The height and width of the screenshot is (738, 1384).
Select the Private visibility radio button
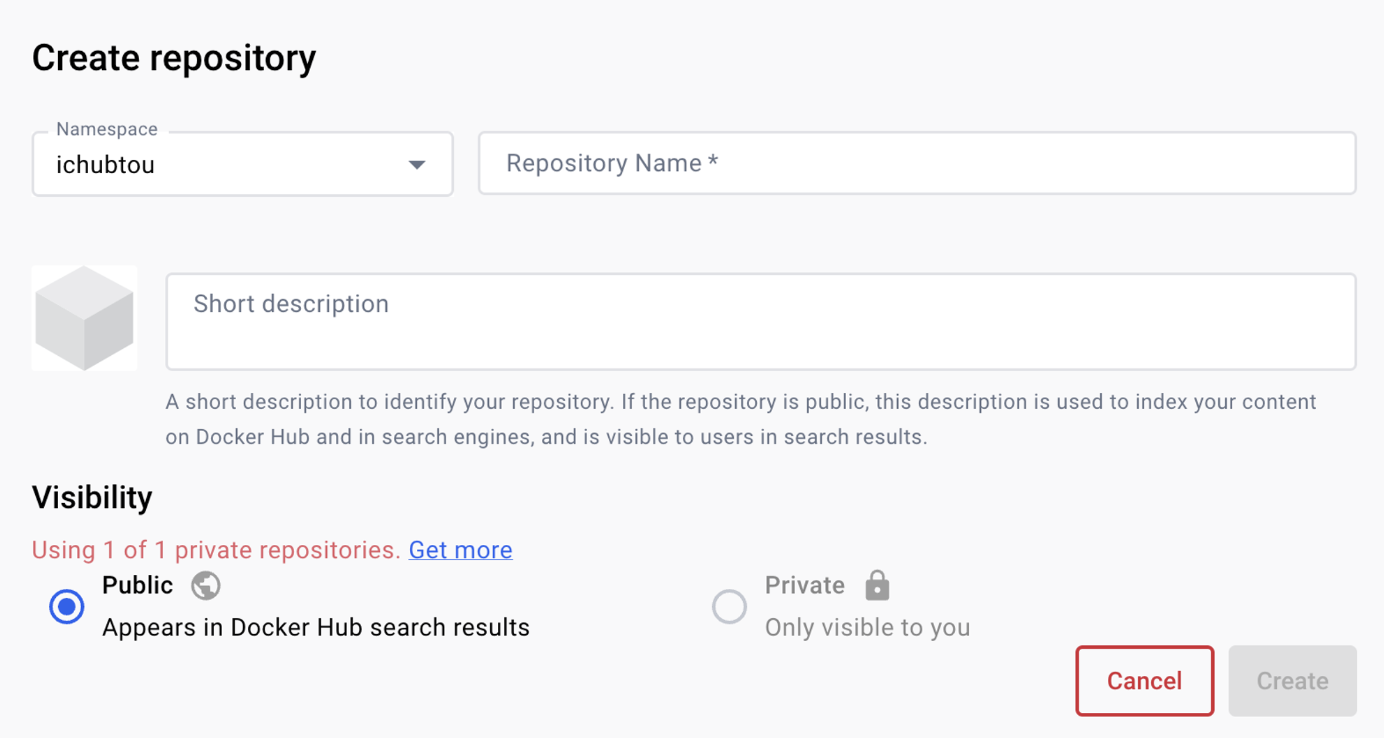click(729, 606)
